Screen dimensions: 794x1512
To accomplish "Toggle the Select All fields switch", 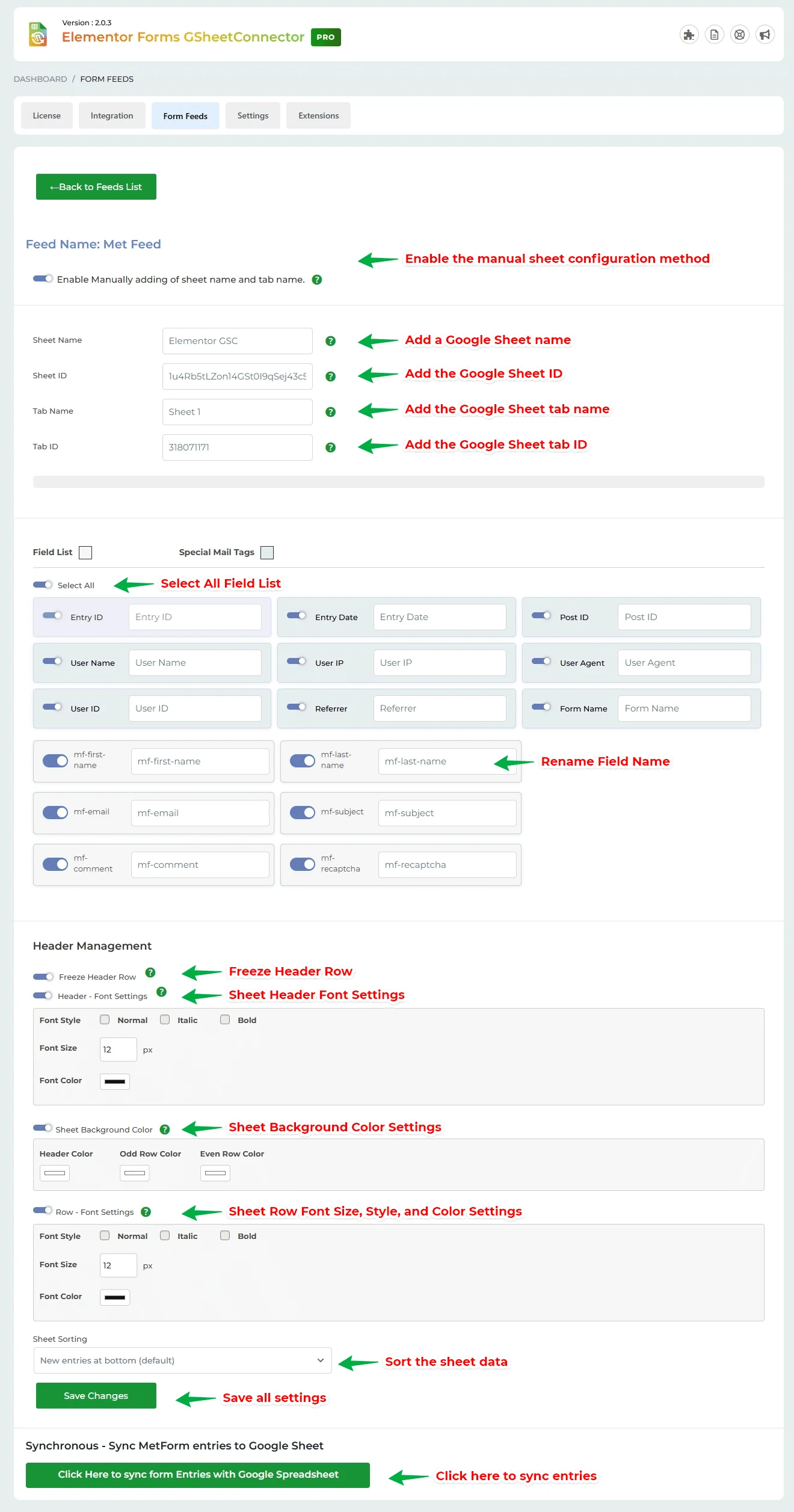I will click(43, 585).
